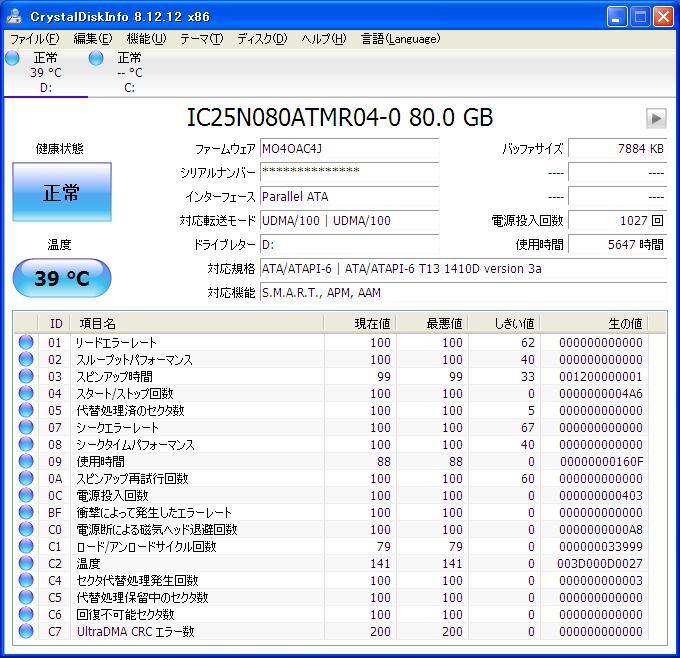The width and height of the screenshot is (680, 658).
Task: Click the 正常 health status button
Action: (62, 192)
